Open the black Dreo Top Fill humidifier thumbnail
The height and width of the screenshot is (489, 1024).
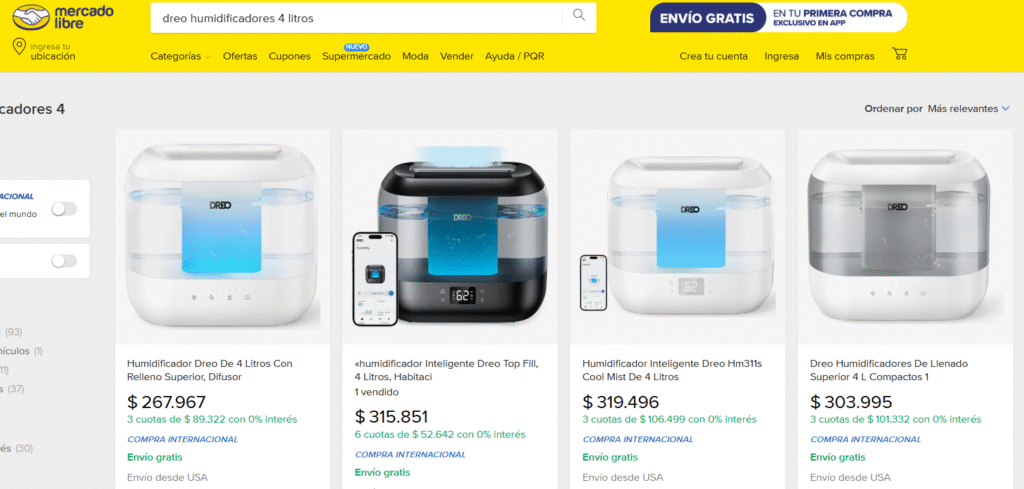click(449, 237)
